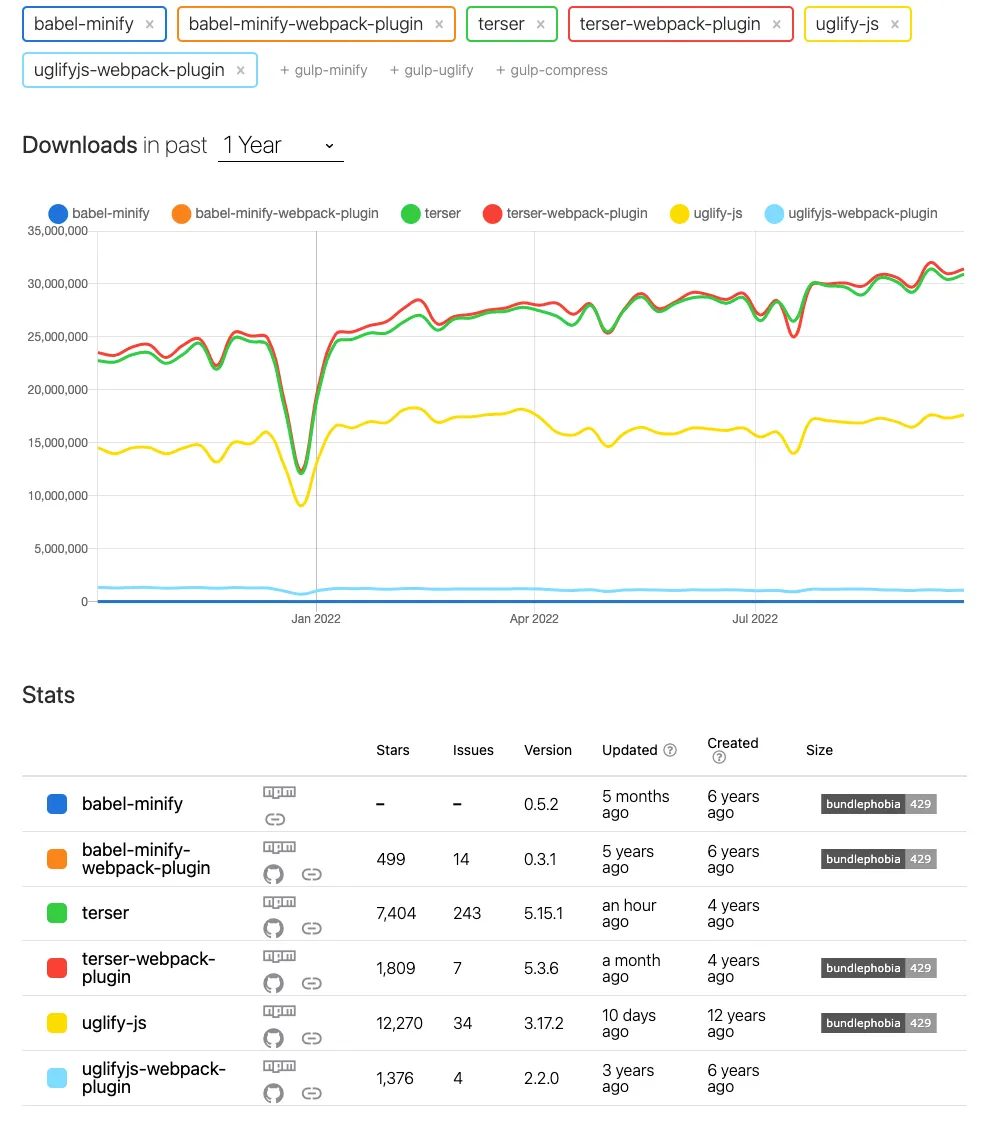Screen dimensions: 998x1126
Task: Add suggested package gulp-minify
Action: click(x=323, y=70)
